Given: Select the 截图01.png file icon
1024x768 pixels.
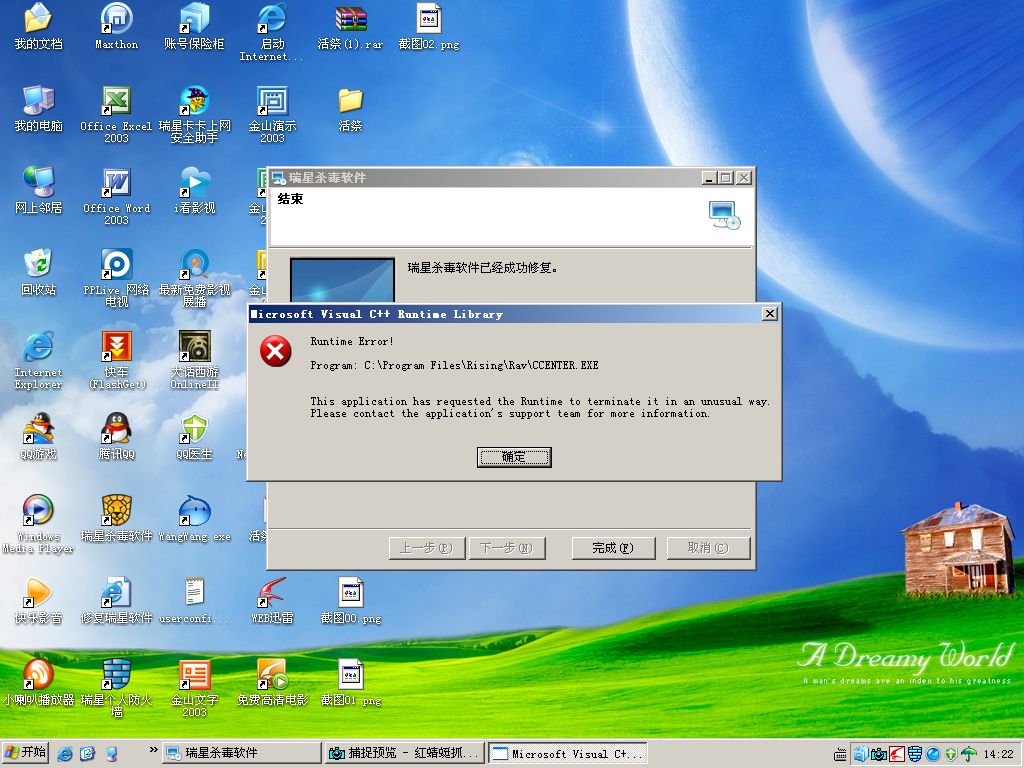Looking at the screenshot, I should coord(350,682).
